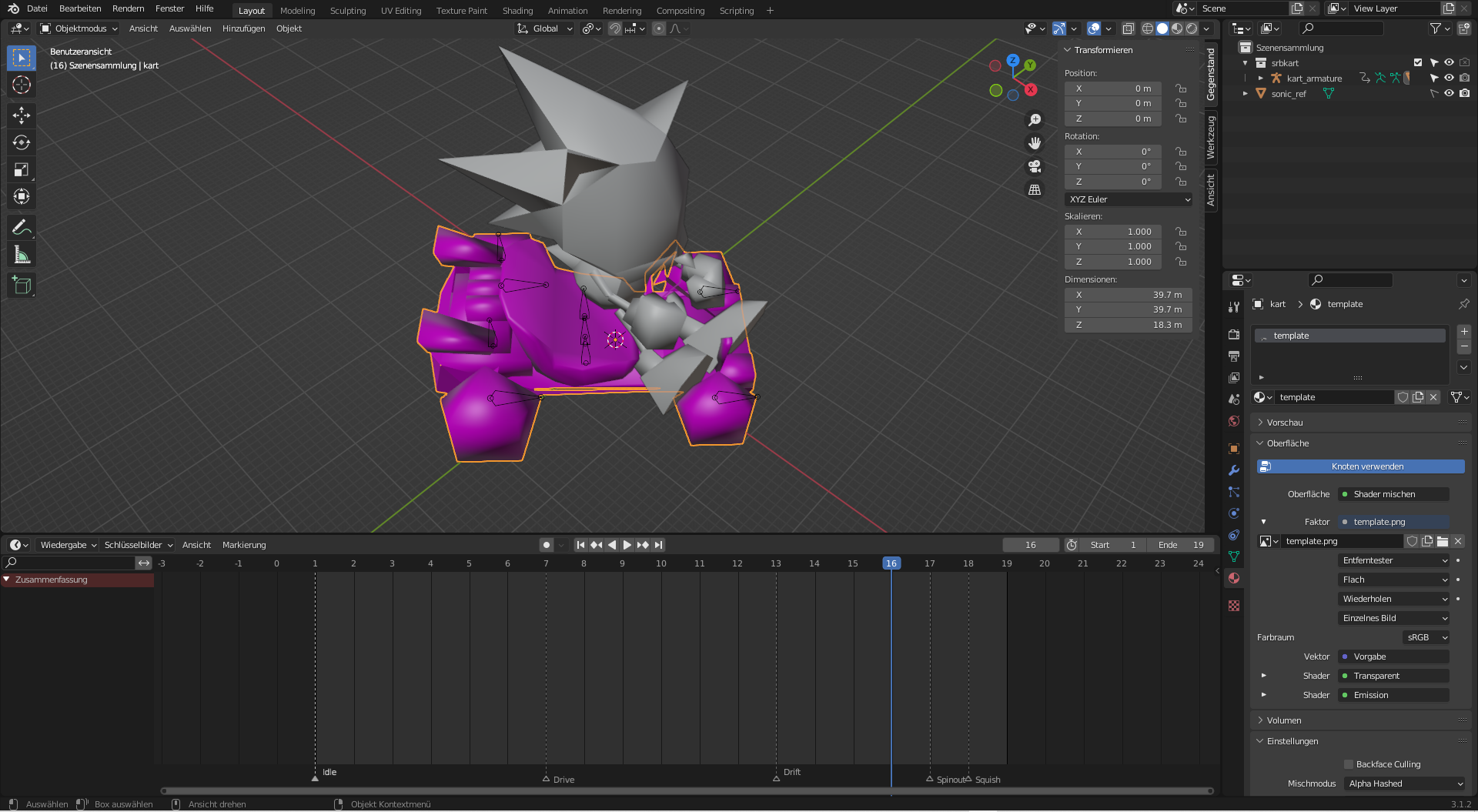Select the Annotate pencil tool
The width and height of the screenshot is (1478, 812).
(x=22, y=227)
